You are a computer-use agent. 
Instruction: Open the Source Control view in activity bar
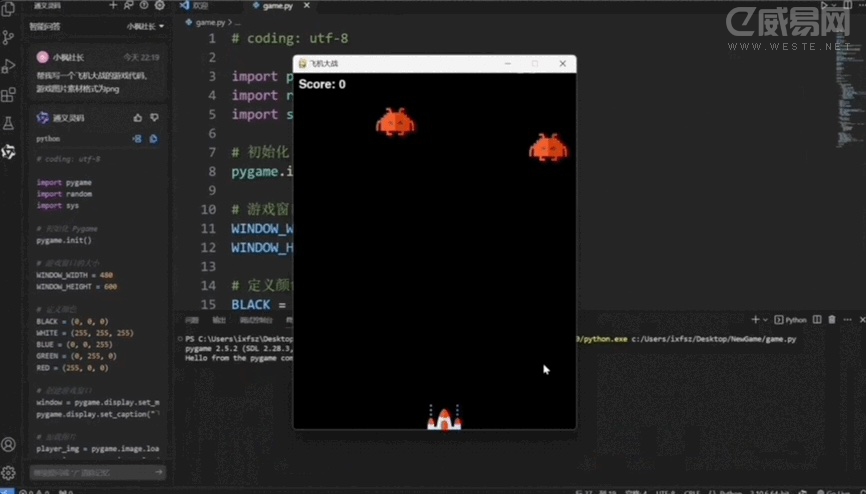click(x=9, y=37)
